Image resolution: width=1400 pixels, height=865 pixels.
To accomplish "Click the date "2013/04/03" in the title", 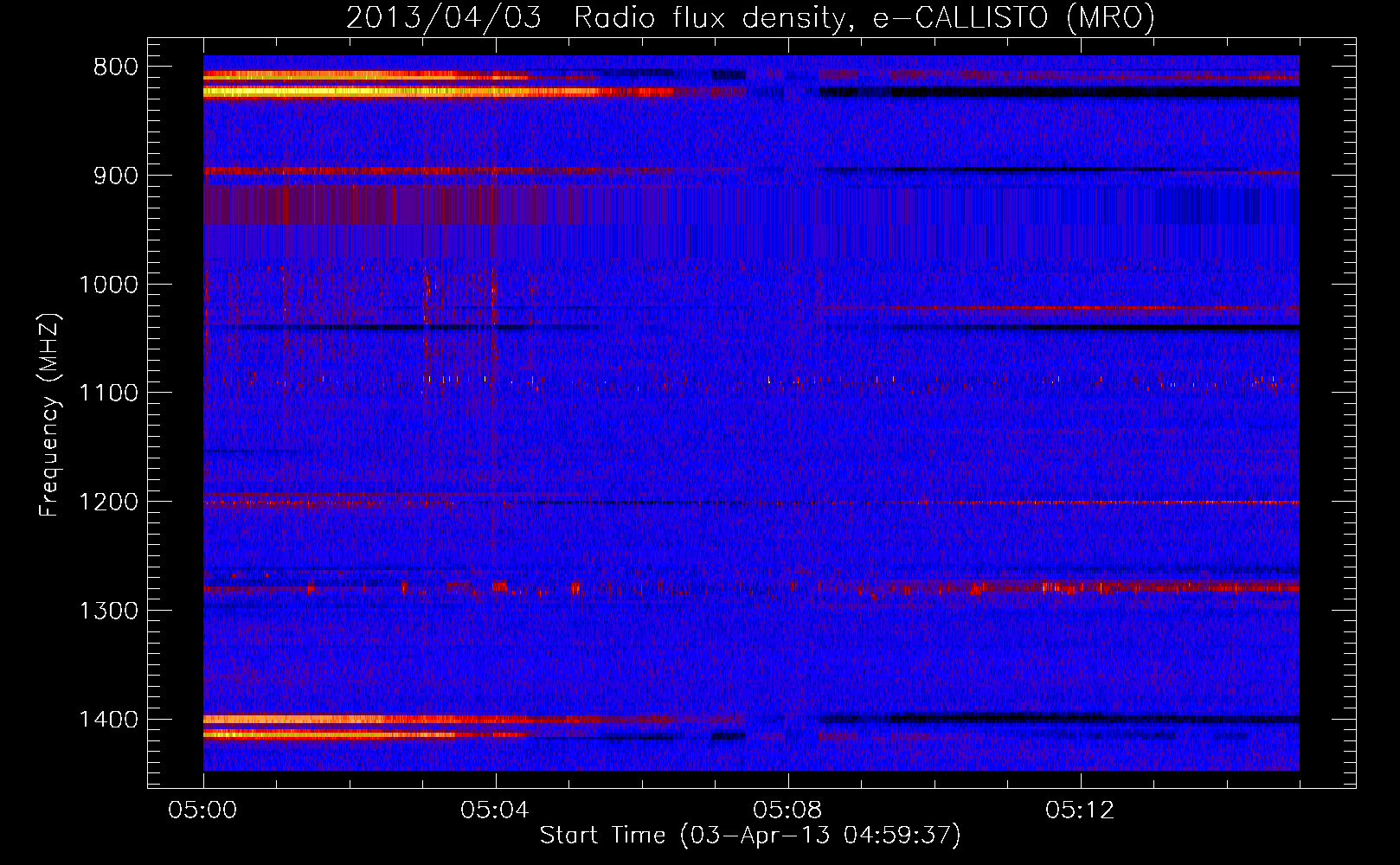I will (444, 18).
